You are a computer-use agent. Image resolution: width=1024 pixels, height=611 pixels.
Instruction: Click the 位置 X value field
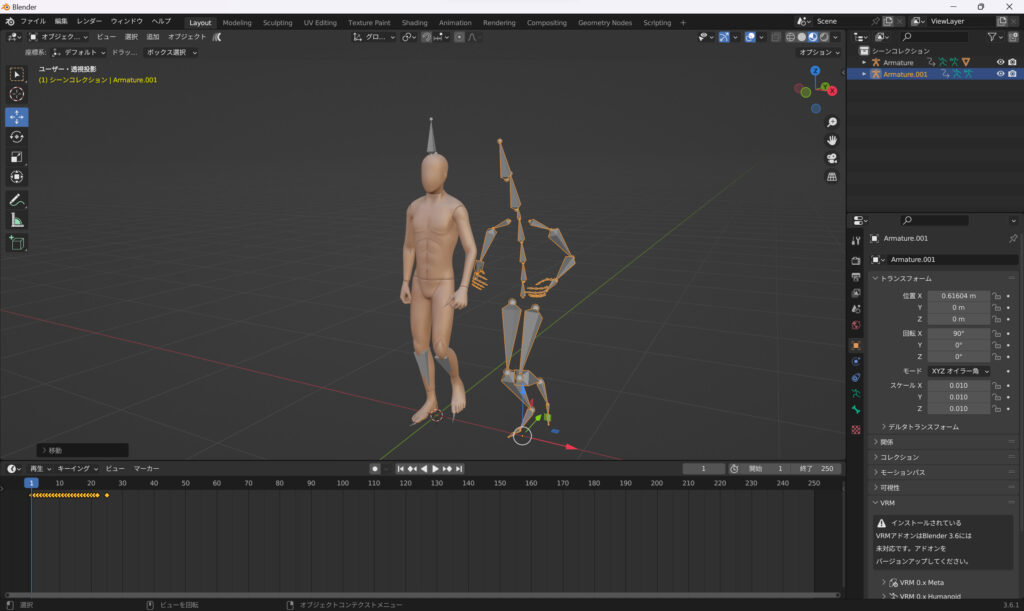coord(958,296)
